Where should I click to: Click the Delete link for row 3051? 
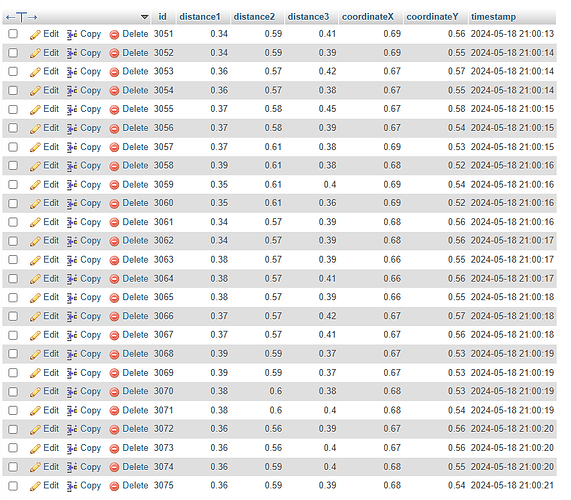[x=135, y=34]
